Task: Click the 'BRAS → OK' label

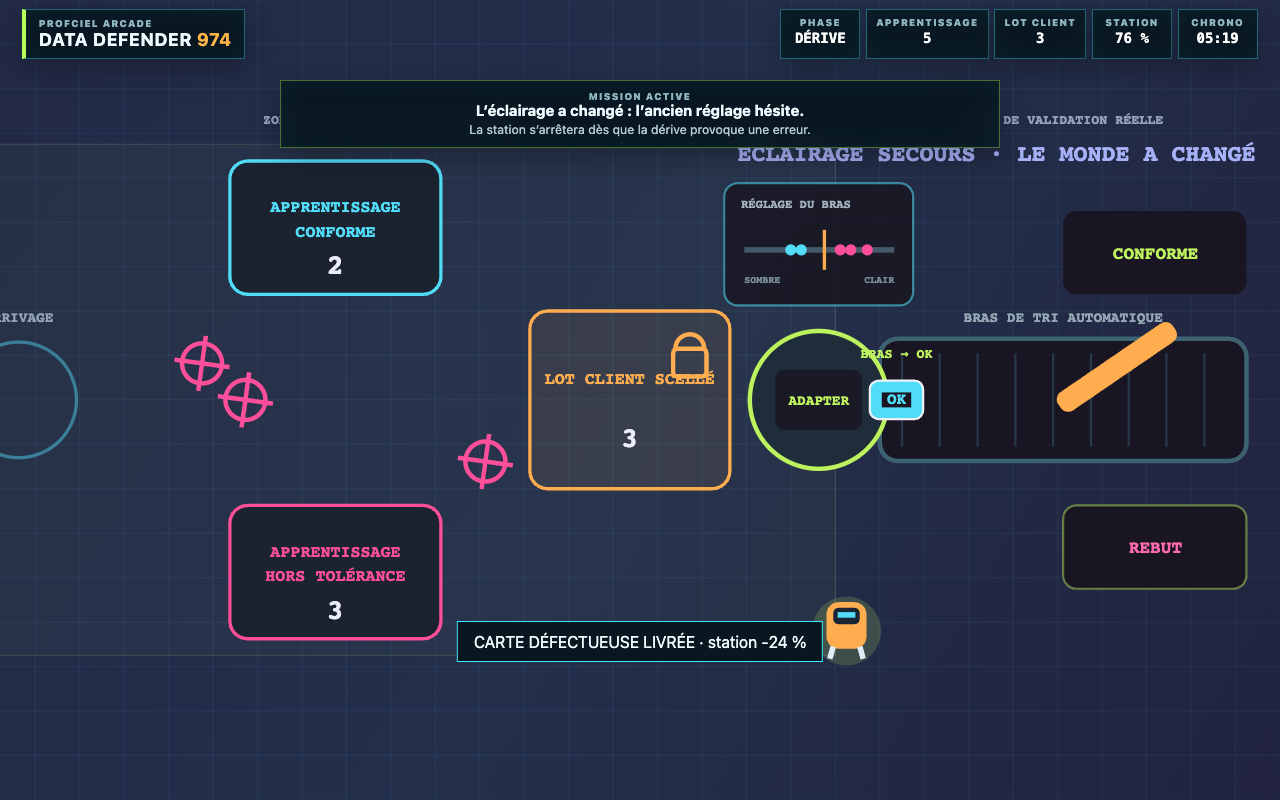Action: 896,354
